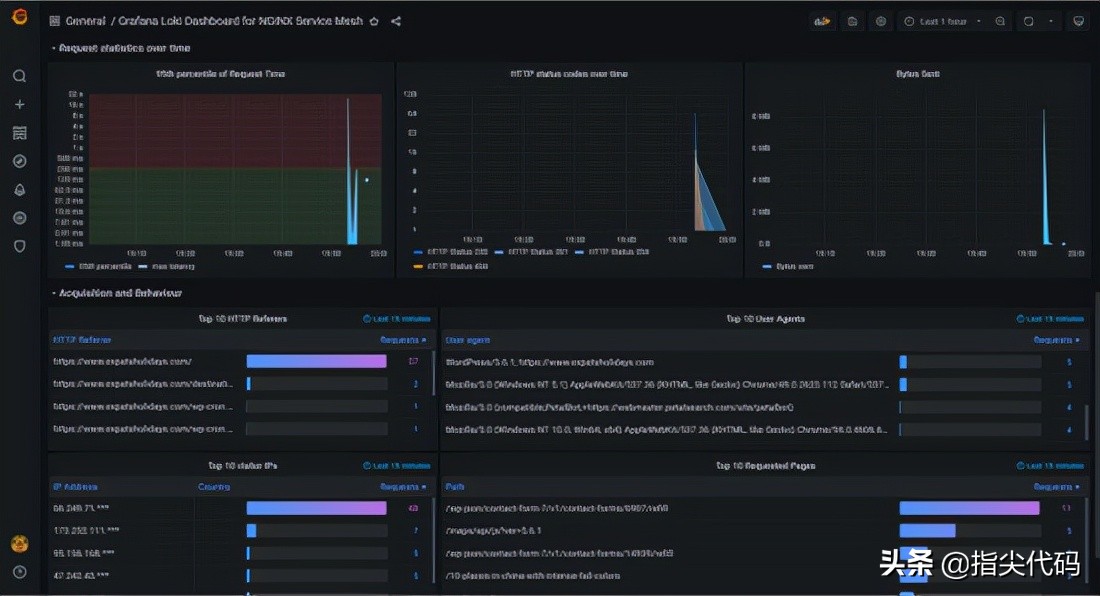Open the Explore compass icon

pyautogui.click(x=19, y=161)
